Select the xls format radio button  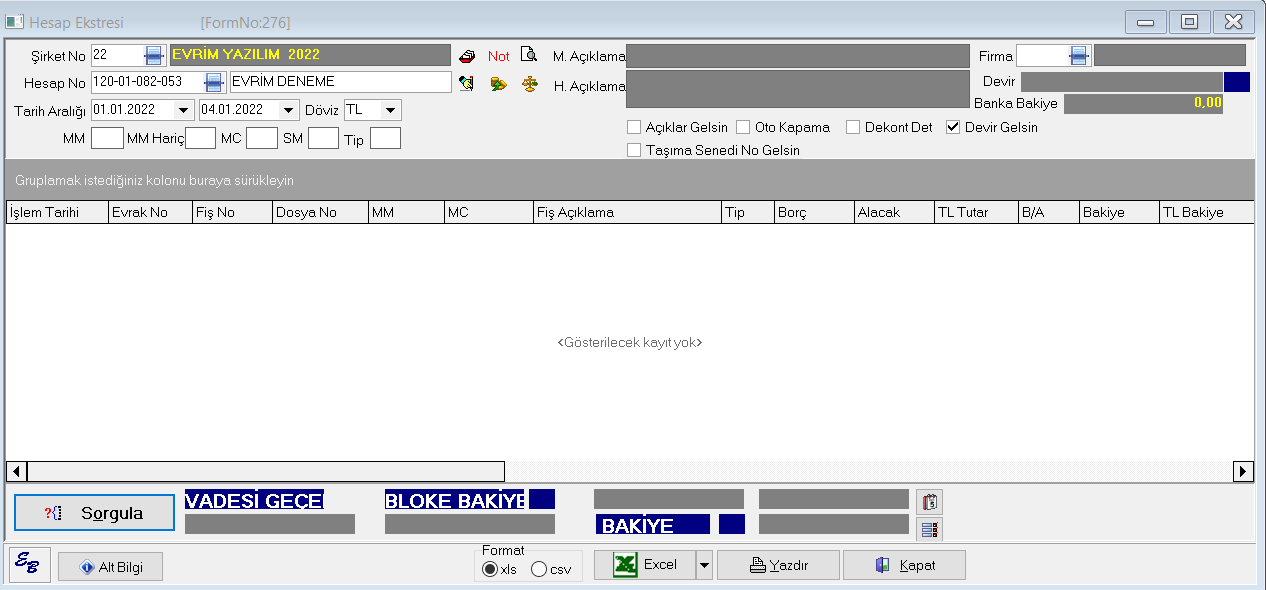(x=489, y=569)
